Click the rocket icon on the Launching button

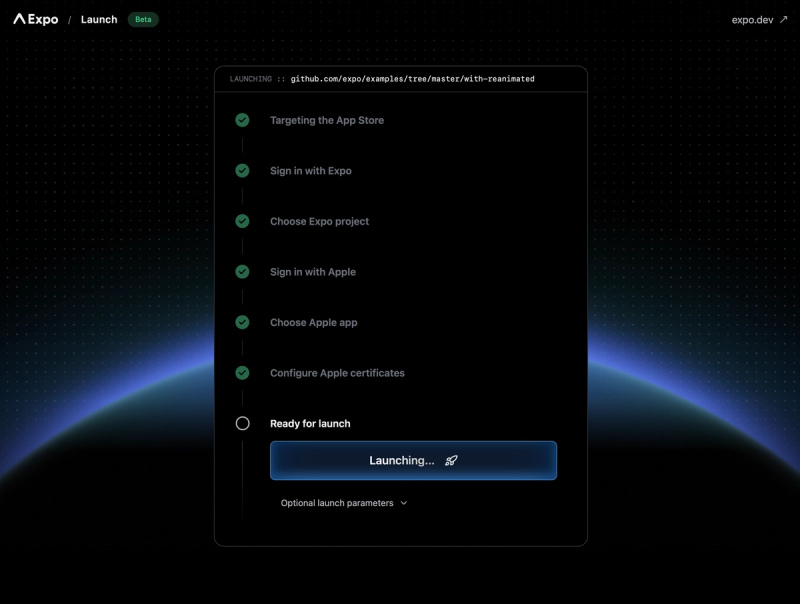pyautogui.click(x=451, y=461)
